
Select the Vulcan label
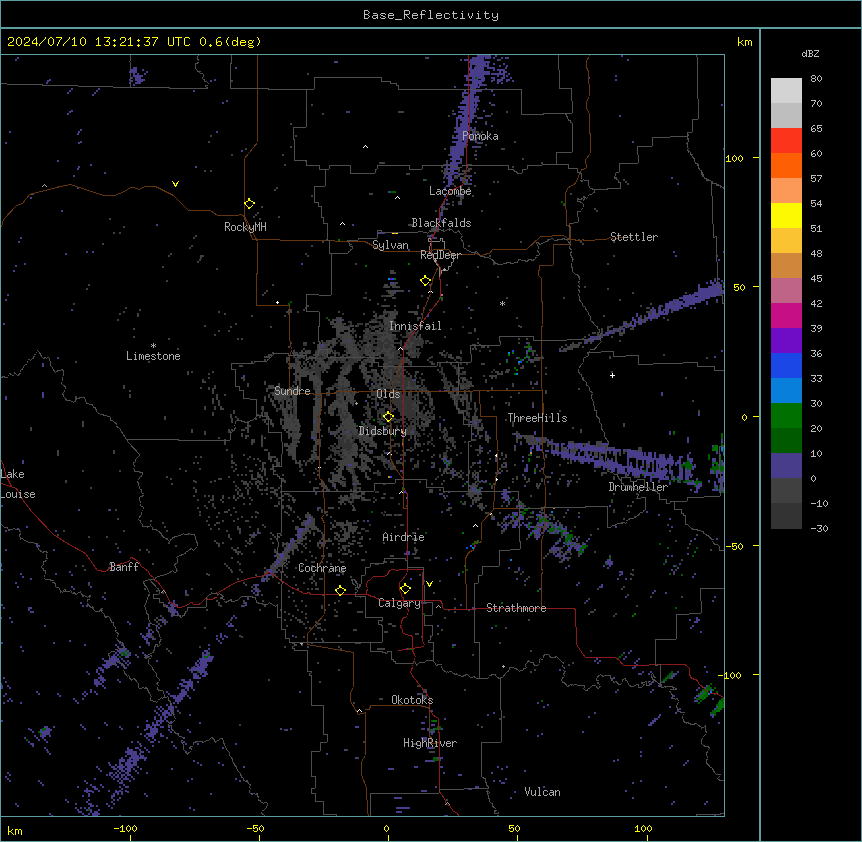click(543, 792)
